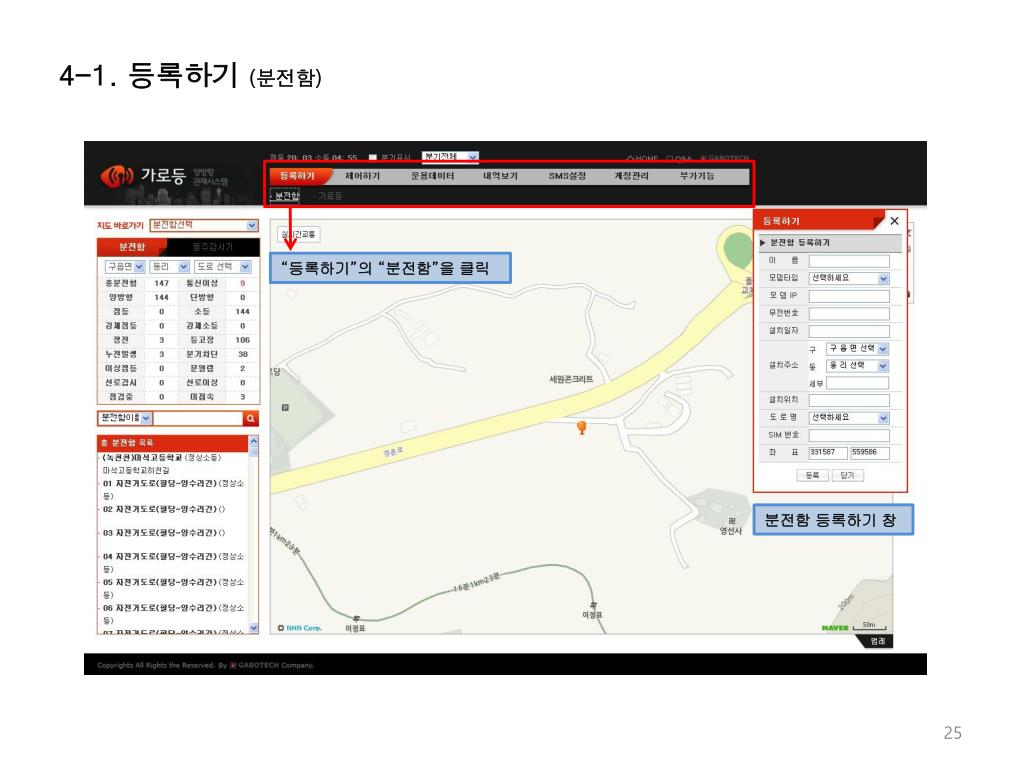Open the 도로 선택 filter dropdown
The image size is (1024, 768).
pos(222,266)
